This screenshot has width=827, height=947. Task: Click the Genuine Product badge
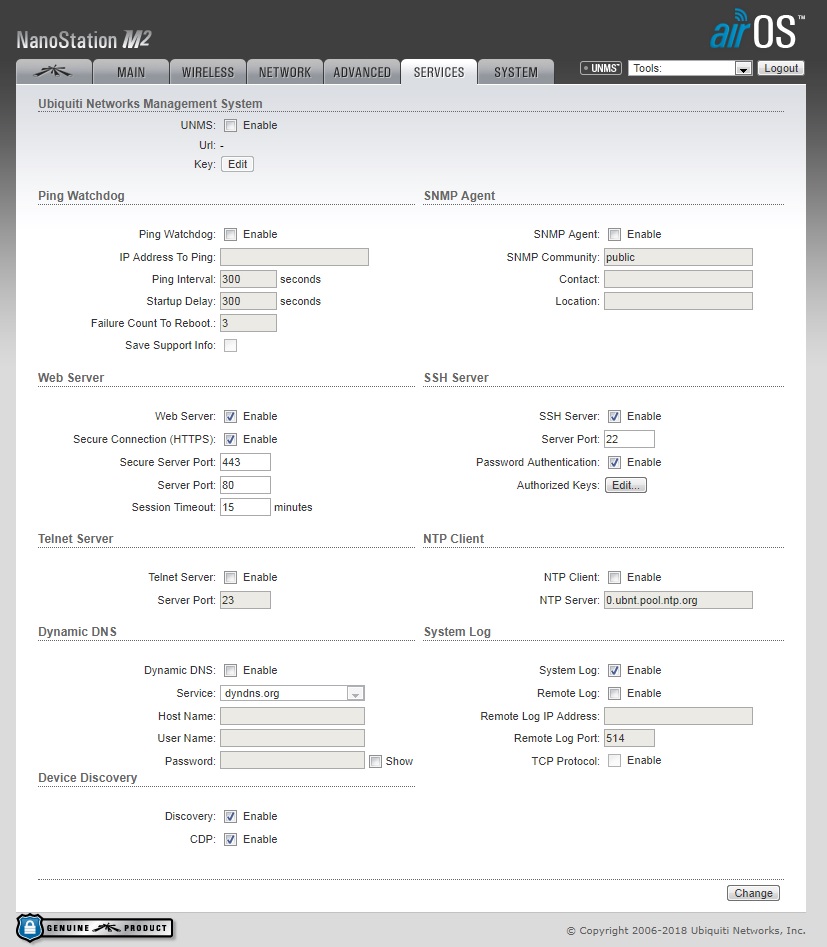[95, 928]
